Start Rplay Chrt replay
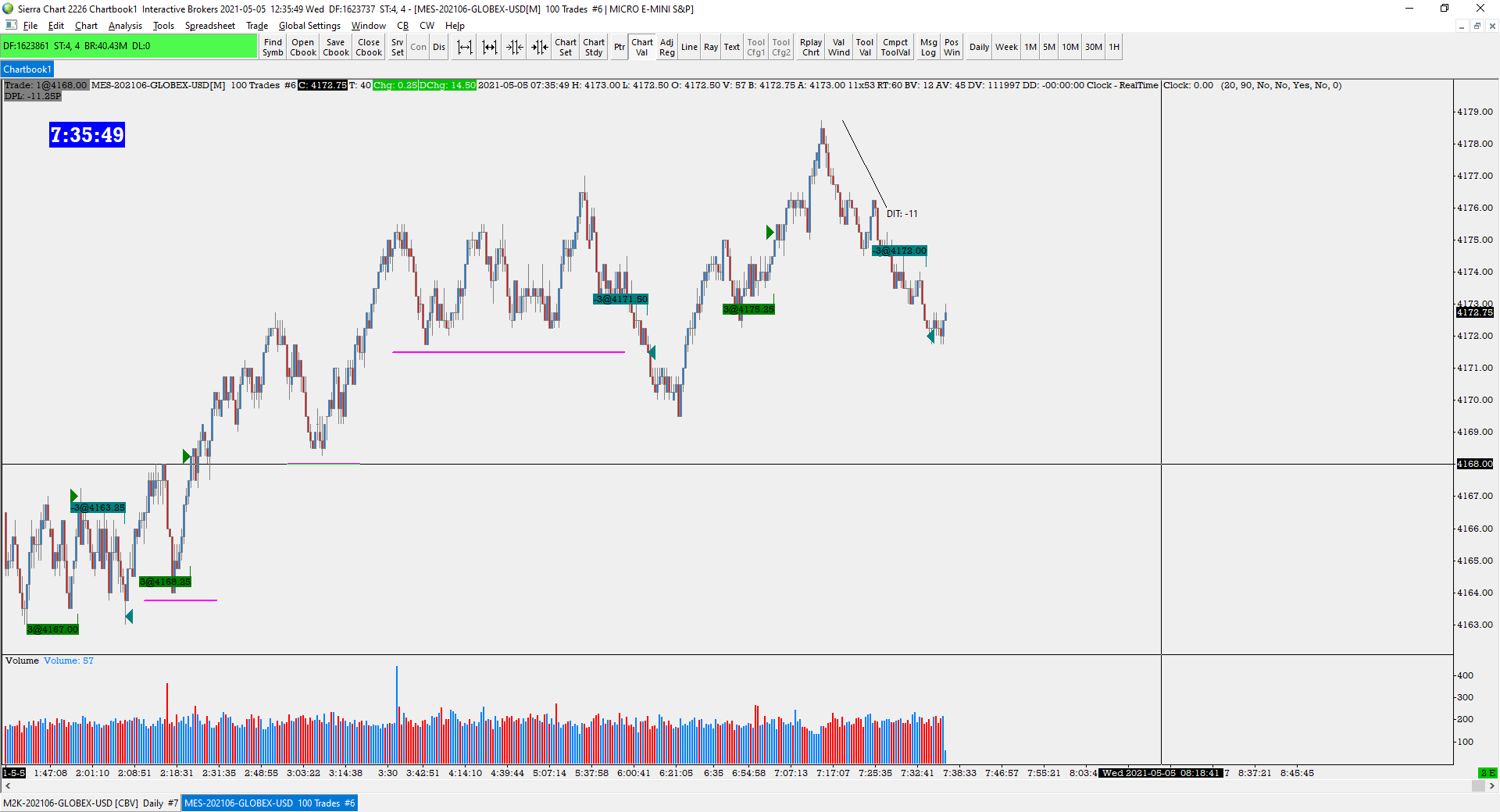The height and width of the screenshot is (812, 1500). (x=811, y=47)
